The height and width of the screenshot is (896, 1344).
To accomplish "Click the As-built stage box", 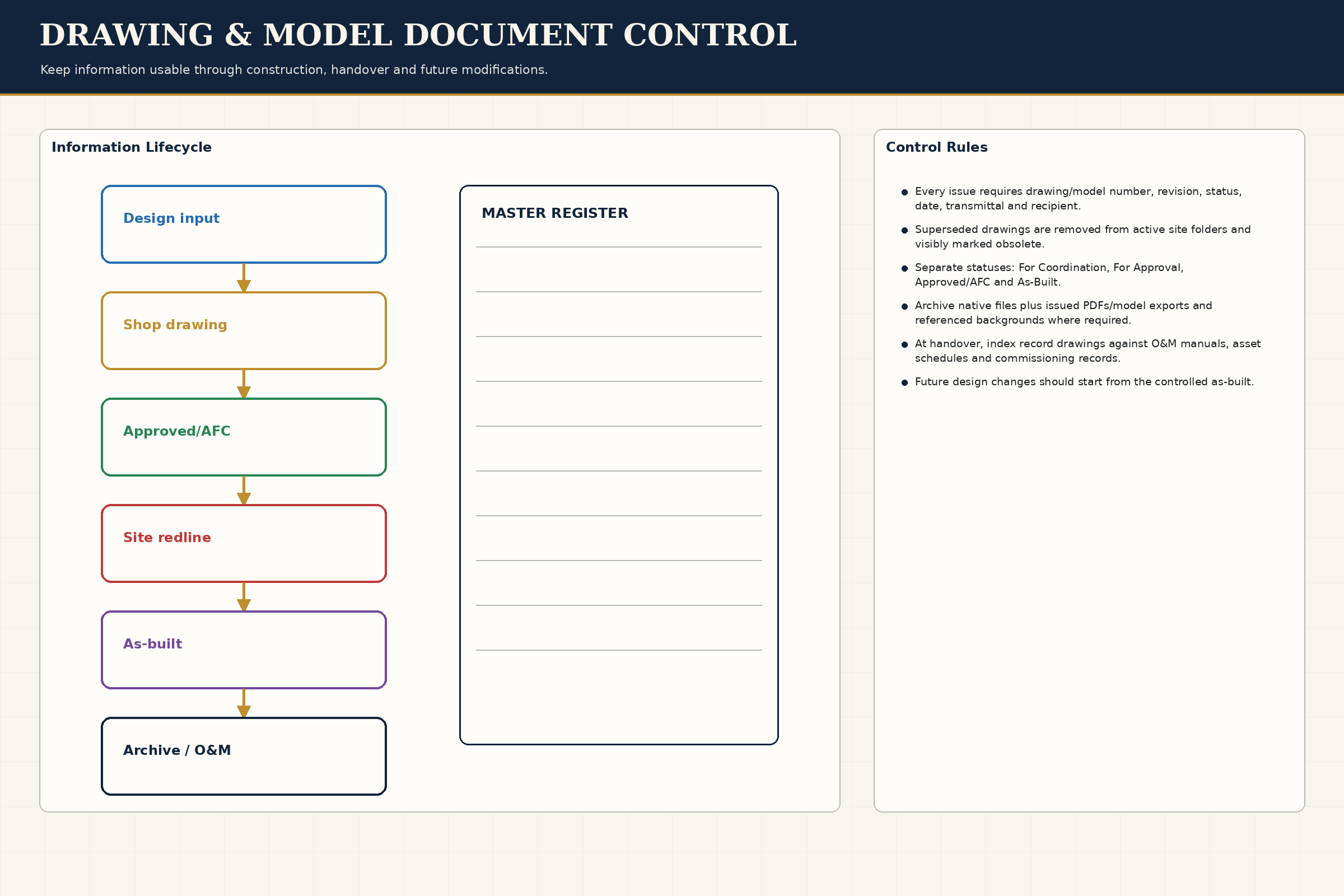I will pyautogui.click(x=244, y=650).
